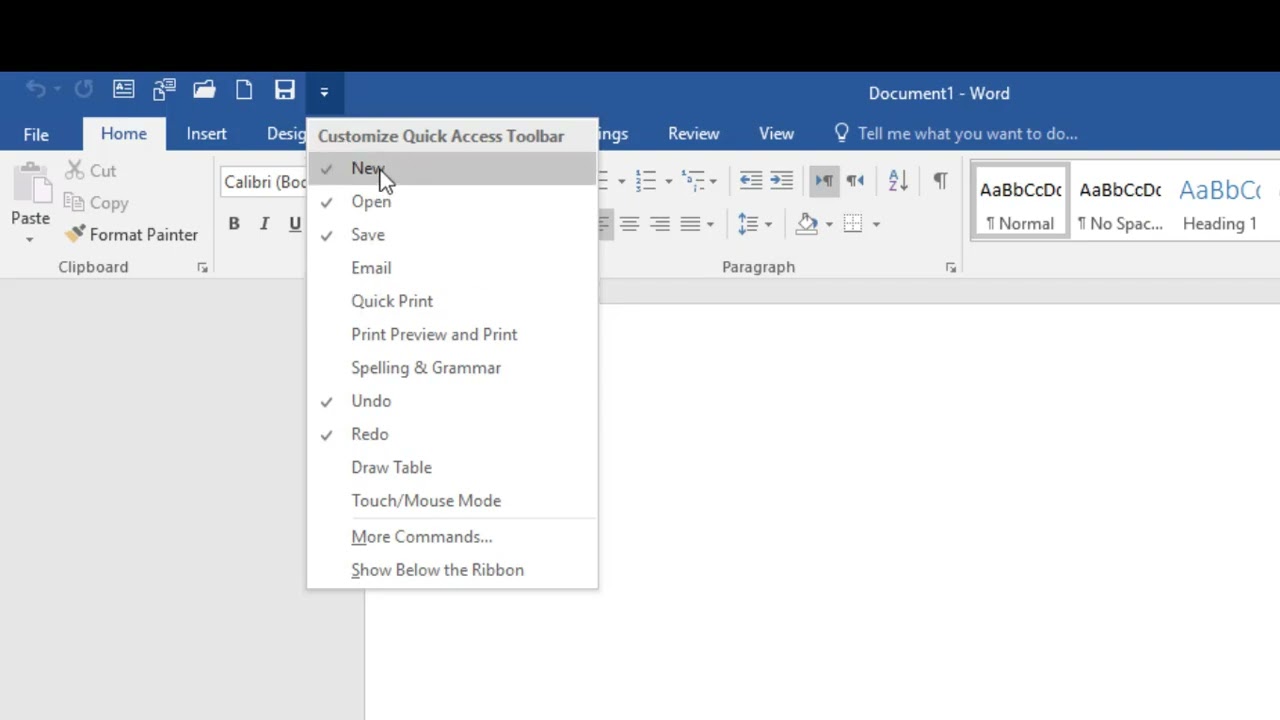
Task: Expand the Line Spacing dropdown arrow
Action: coord(768,224)
